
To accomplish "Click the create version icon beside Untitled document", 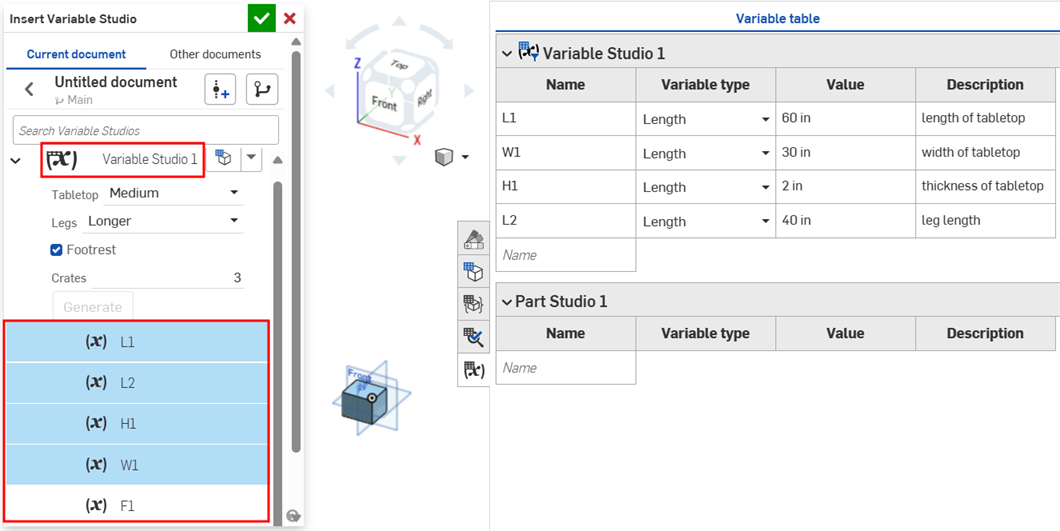I will click(x=220, y=89).
